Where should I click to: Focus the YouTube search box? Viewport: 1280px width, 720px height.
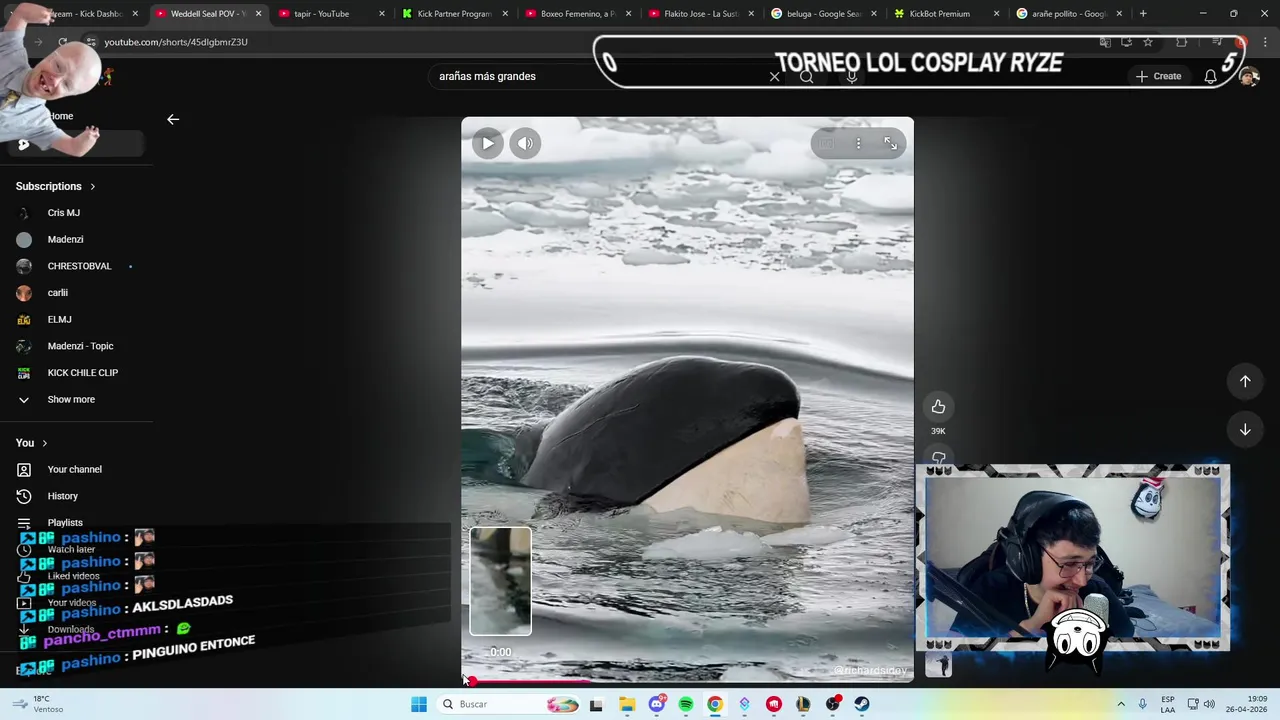600,76
